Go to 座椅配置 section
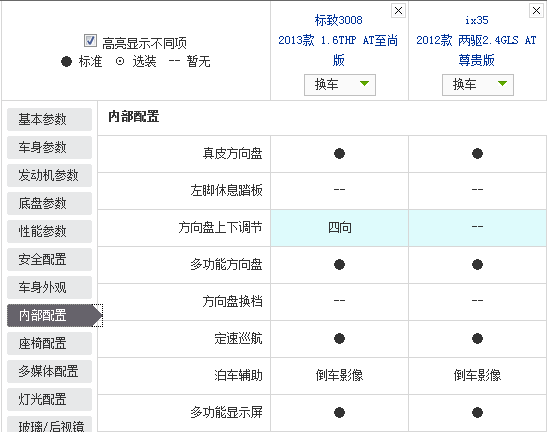Screen dimensions: 547x432 point(49,343)
